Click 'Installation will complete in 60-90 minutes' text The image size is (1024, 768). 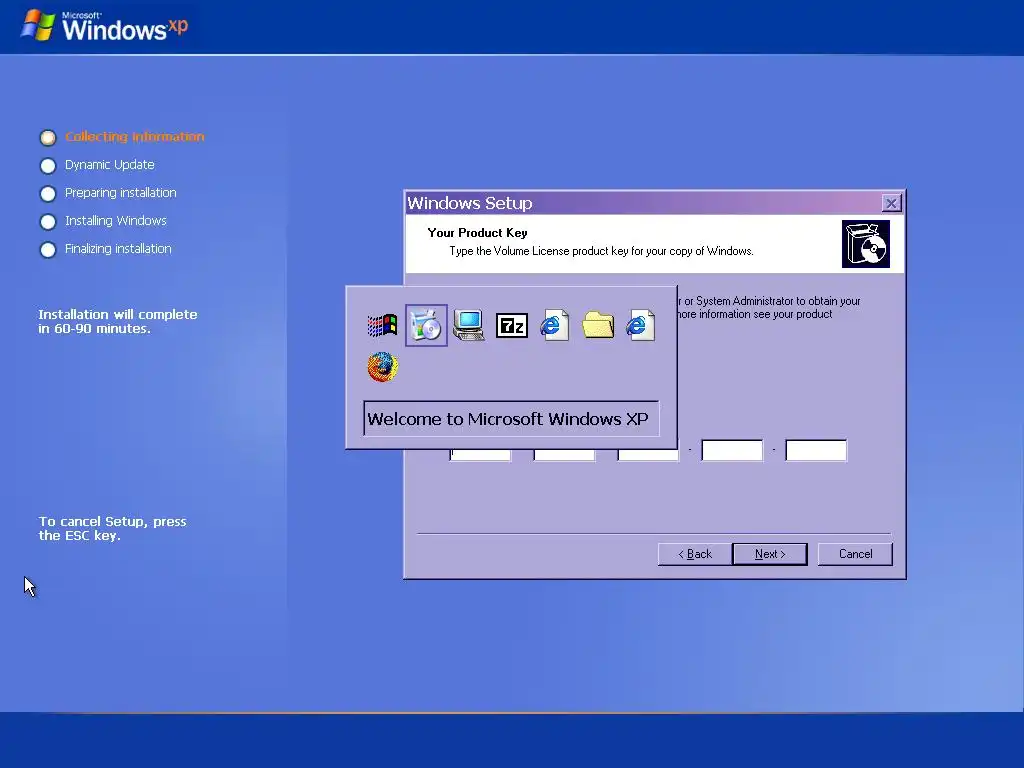(118, 321)
